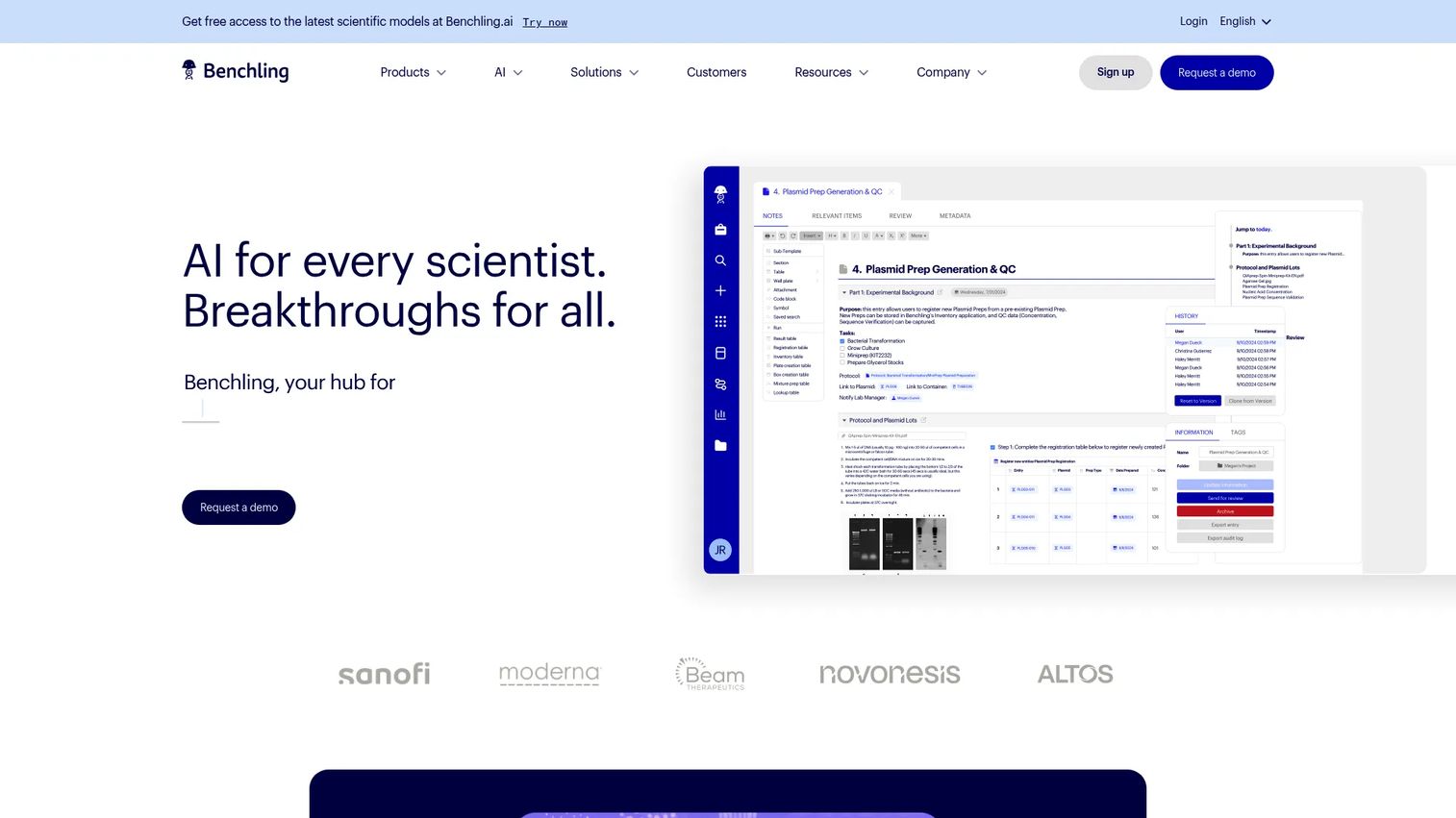Viewport: 1456px width, 818px height.
Task: Close the Plasmid Prep Generation & QC tab
Action: [891, 192]
